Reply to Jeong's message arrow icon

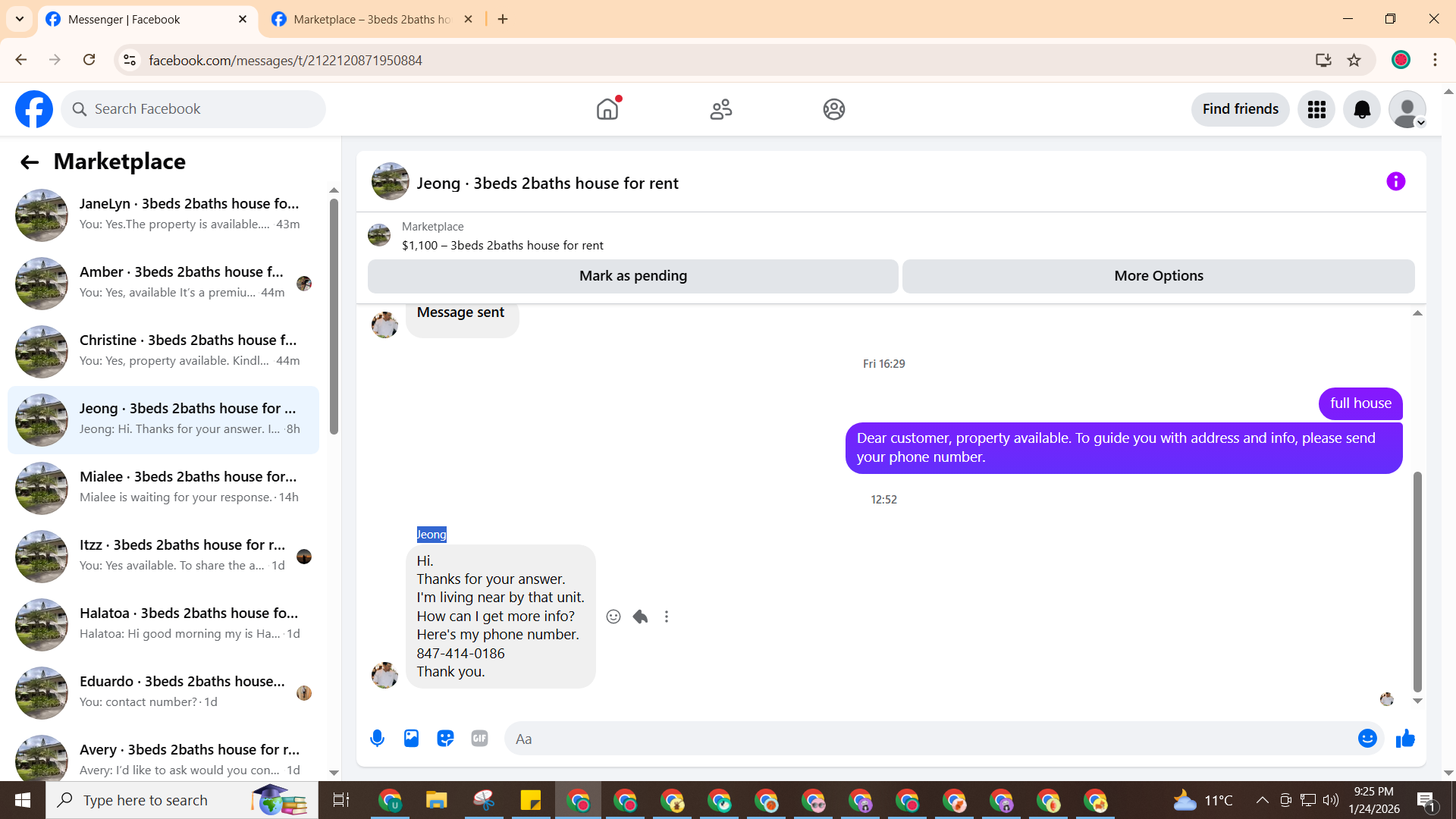(640, 617)
